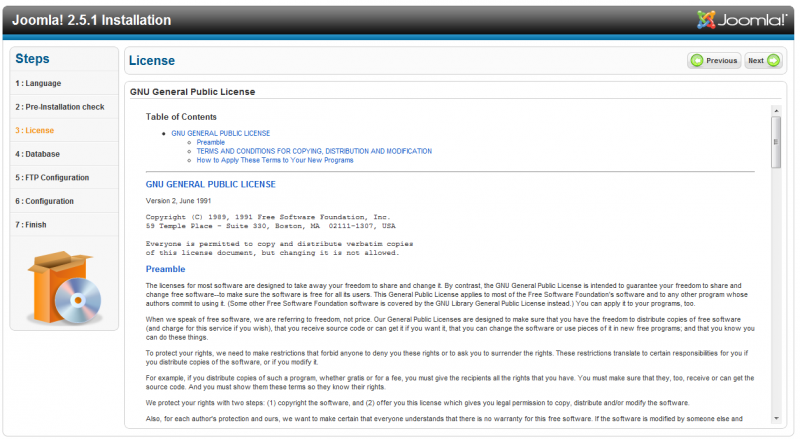Image resolution: width=800 pixels, height=439 pixels.
Task: Click paragraph starting 'To protect your rights'
Action: [447, 357]
